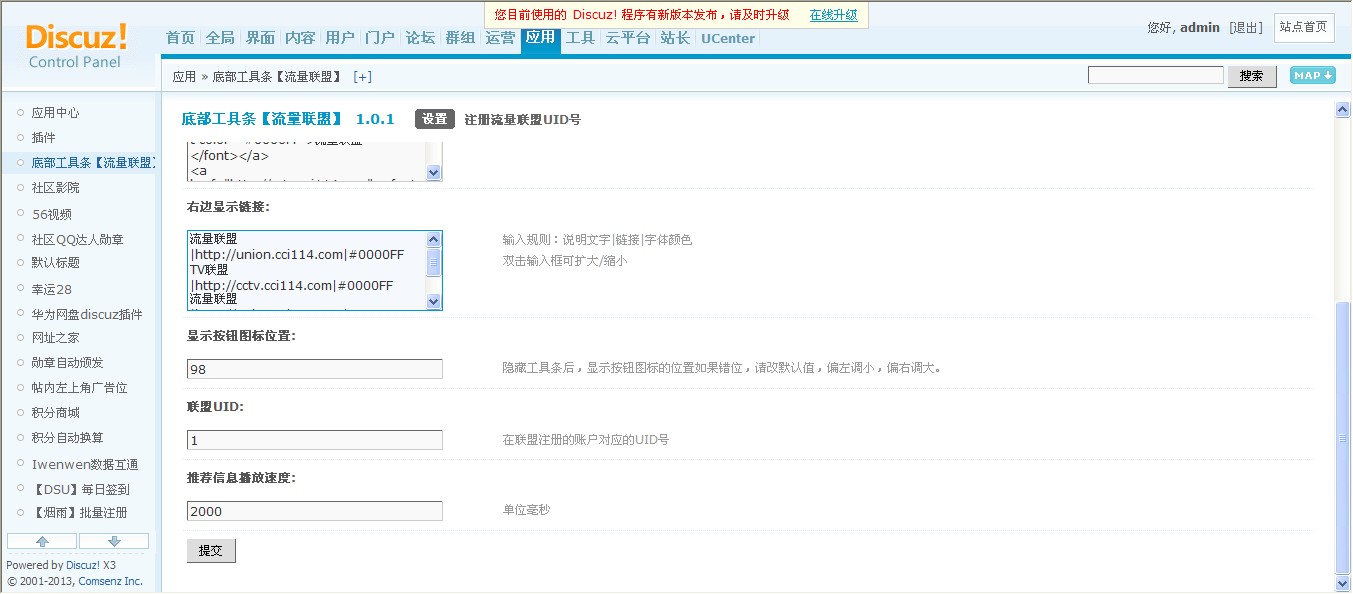This screenshot has width=1353, height=594.
Task: Click the Discuz! Control Panel logo
Action: 76,47
